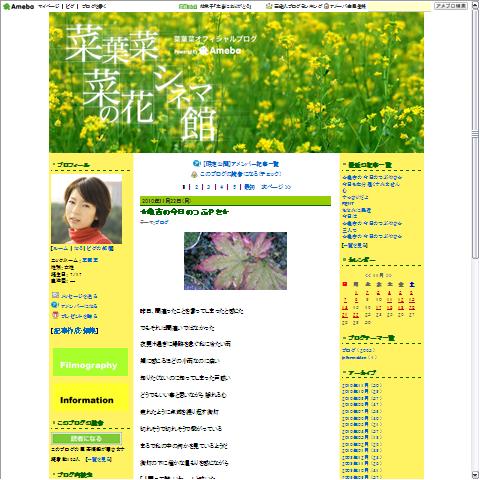Click the yellow Information banner

point(90,397)
